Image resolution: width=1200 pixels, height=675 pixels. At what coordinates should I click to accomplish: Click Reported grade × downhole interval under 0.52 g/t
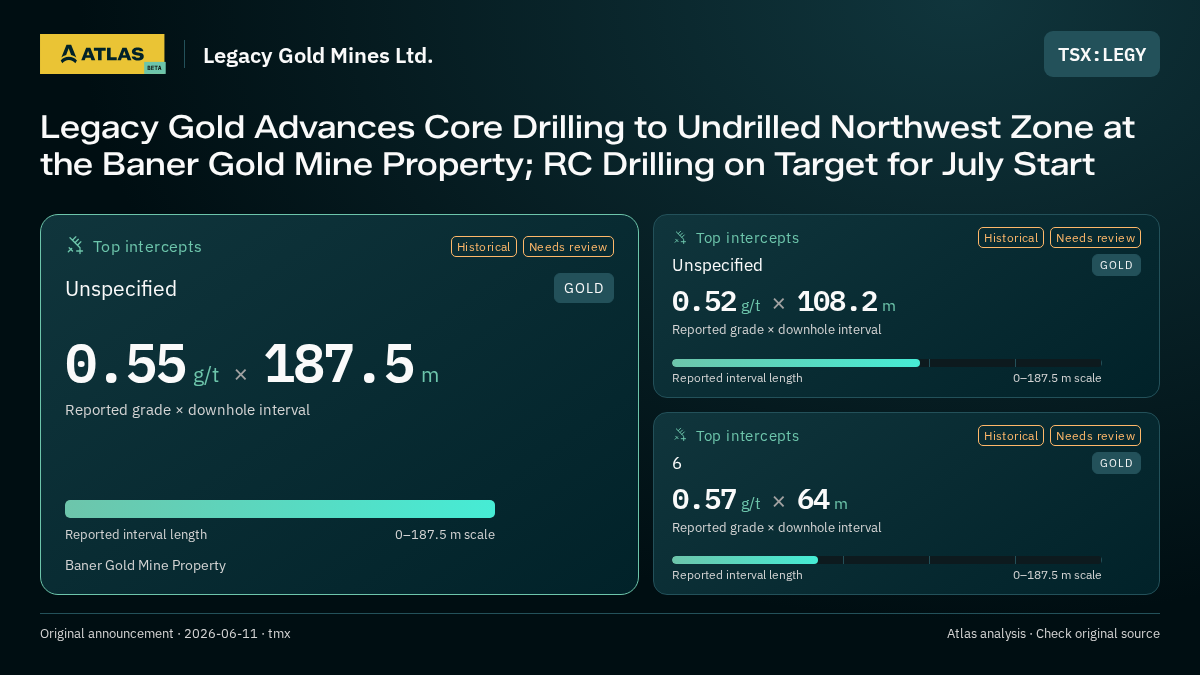(776, 330)
